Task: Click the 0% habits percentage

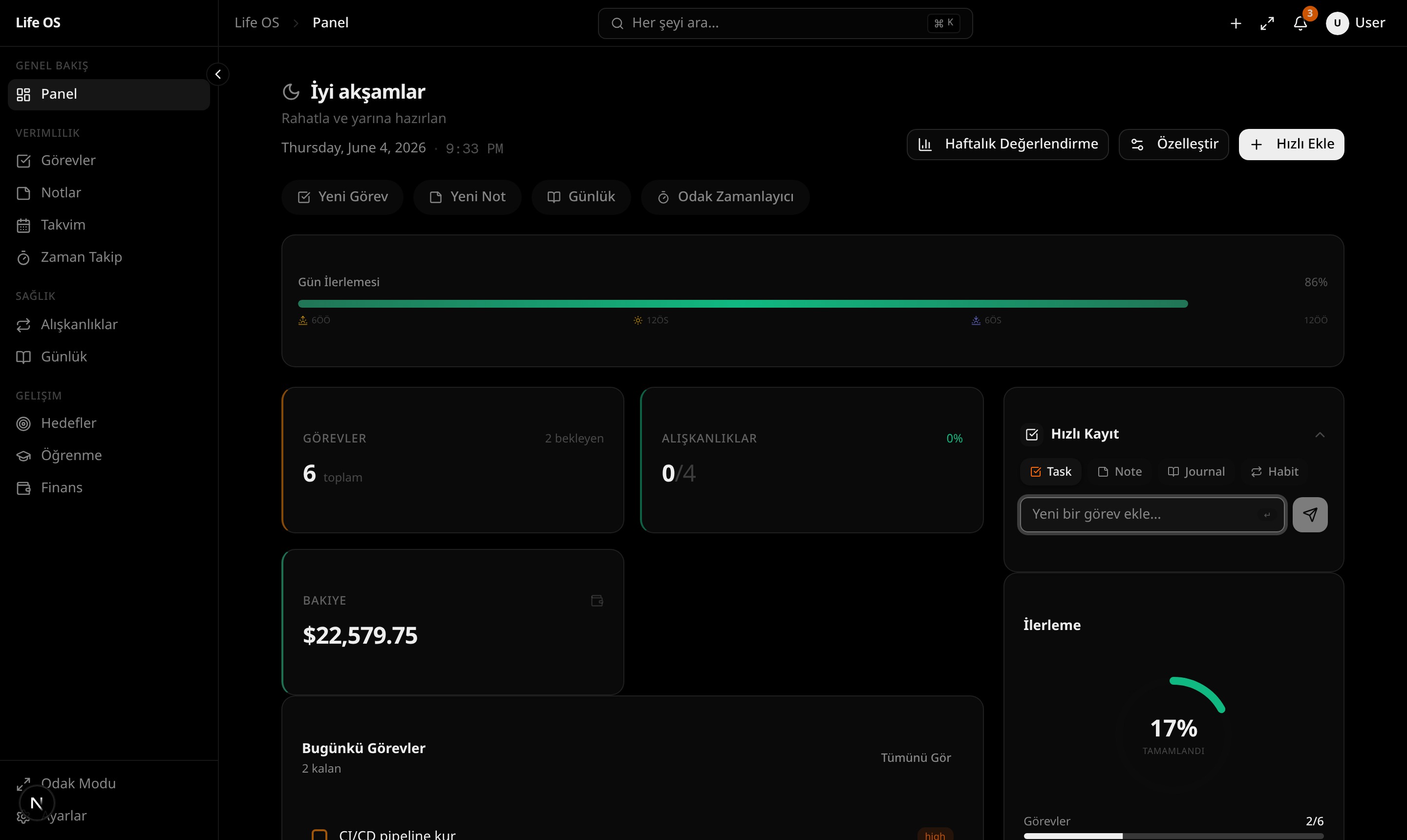Action: tap(954, 439)
